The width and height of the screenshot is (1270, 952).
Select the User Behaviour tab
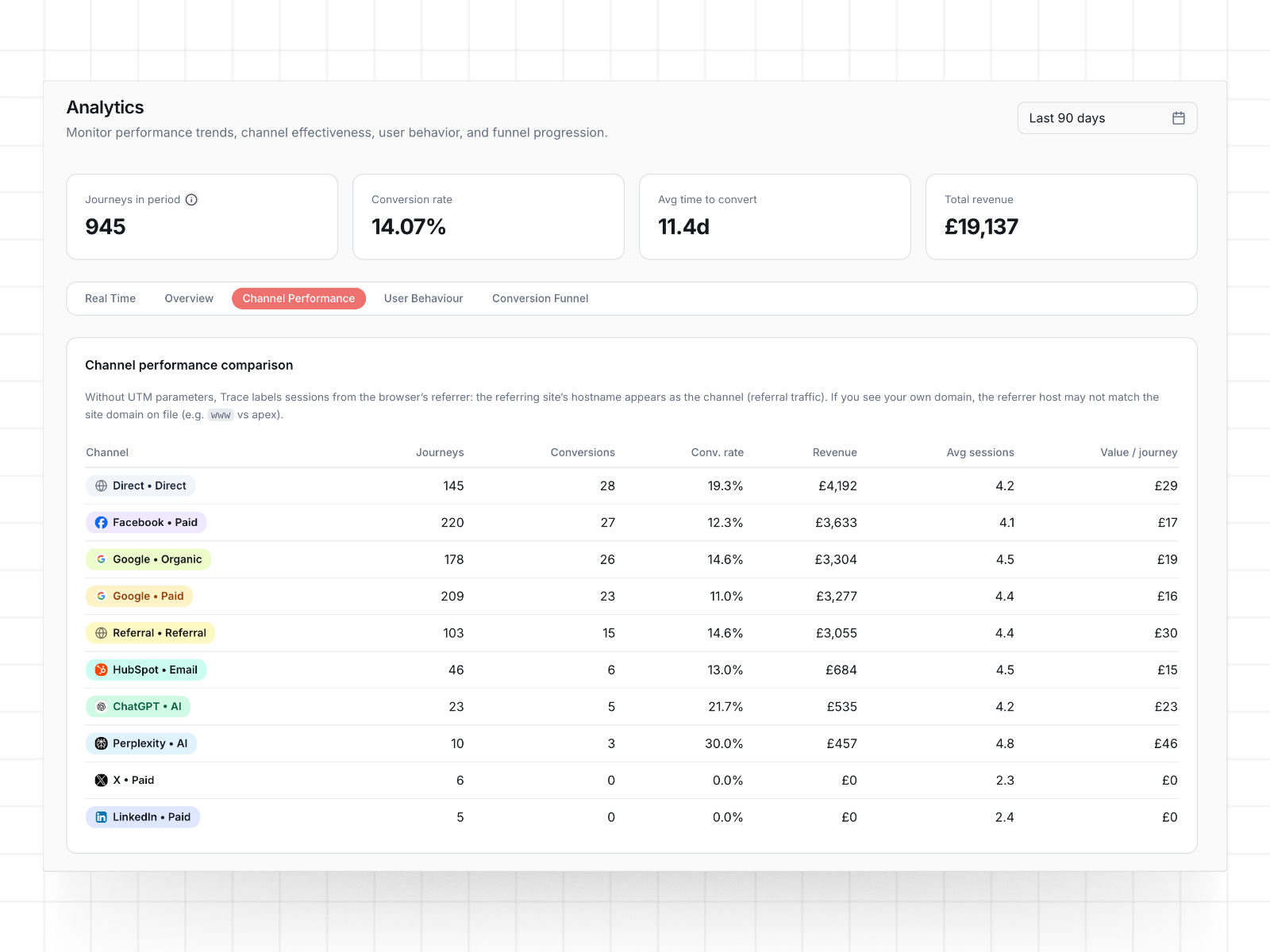click(x=423, y=299)
